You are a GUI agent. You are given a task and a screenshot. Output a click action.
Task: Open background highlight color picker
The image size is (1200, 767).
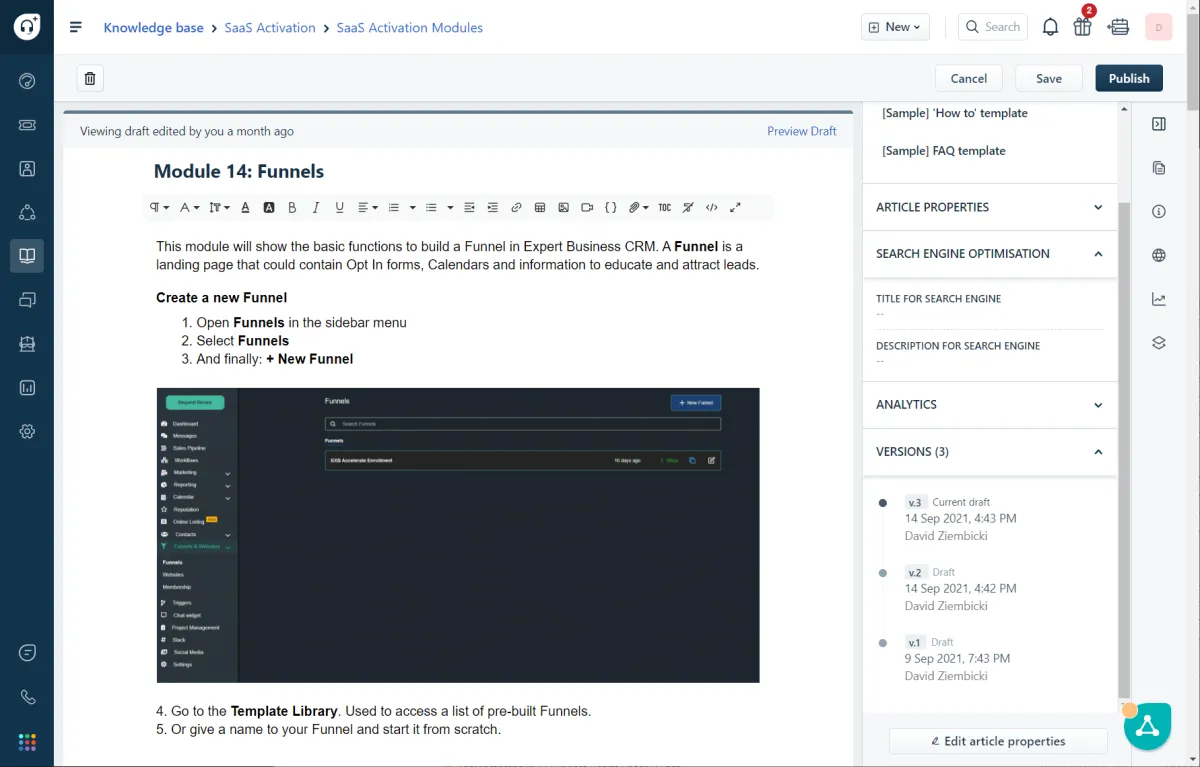coord(269,207)
